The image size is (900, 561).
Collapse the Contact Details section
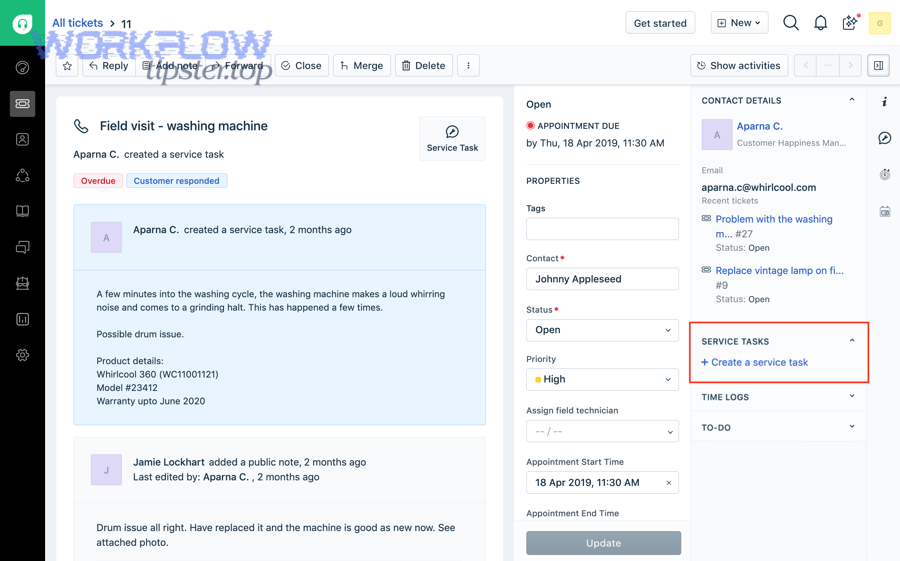852,100
